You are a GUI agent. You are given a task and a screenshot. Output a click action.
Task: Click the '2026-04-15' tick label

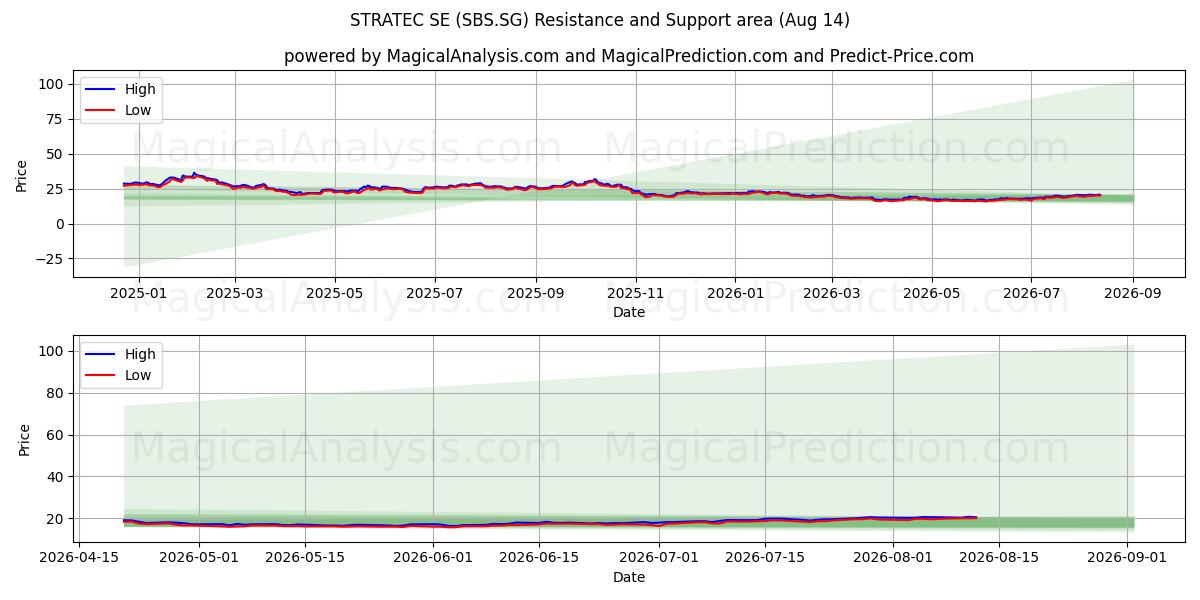(x=78, y=558)
